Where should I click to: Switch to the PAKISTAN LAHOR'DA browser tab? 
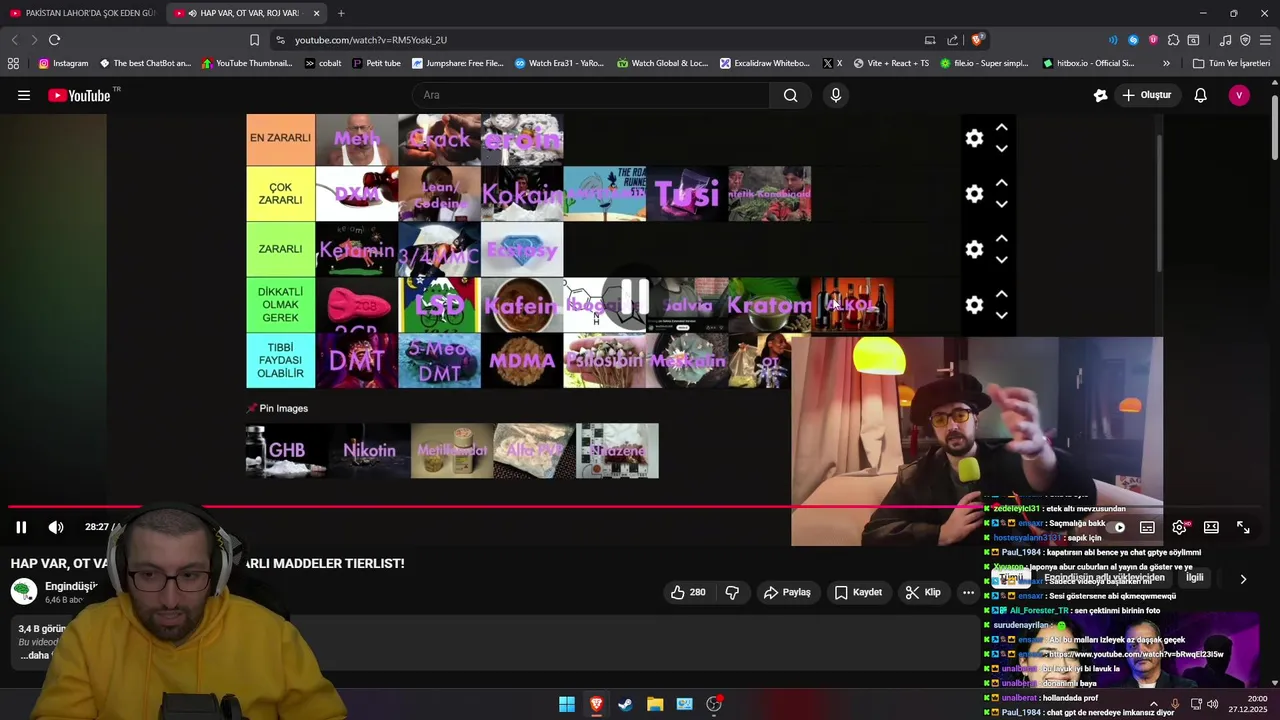[x=82, y=13]
